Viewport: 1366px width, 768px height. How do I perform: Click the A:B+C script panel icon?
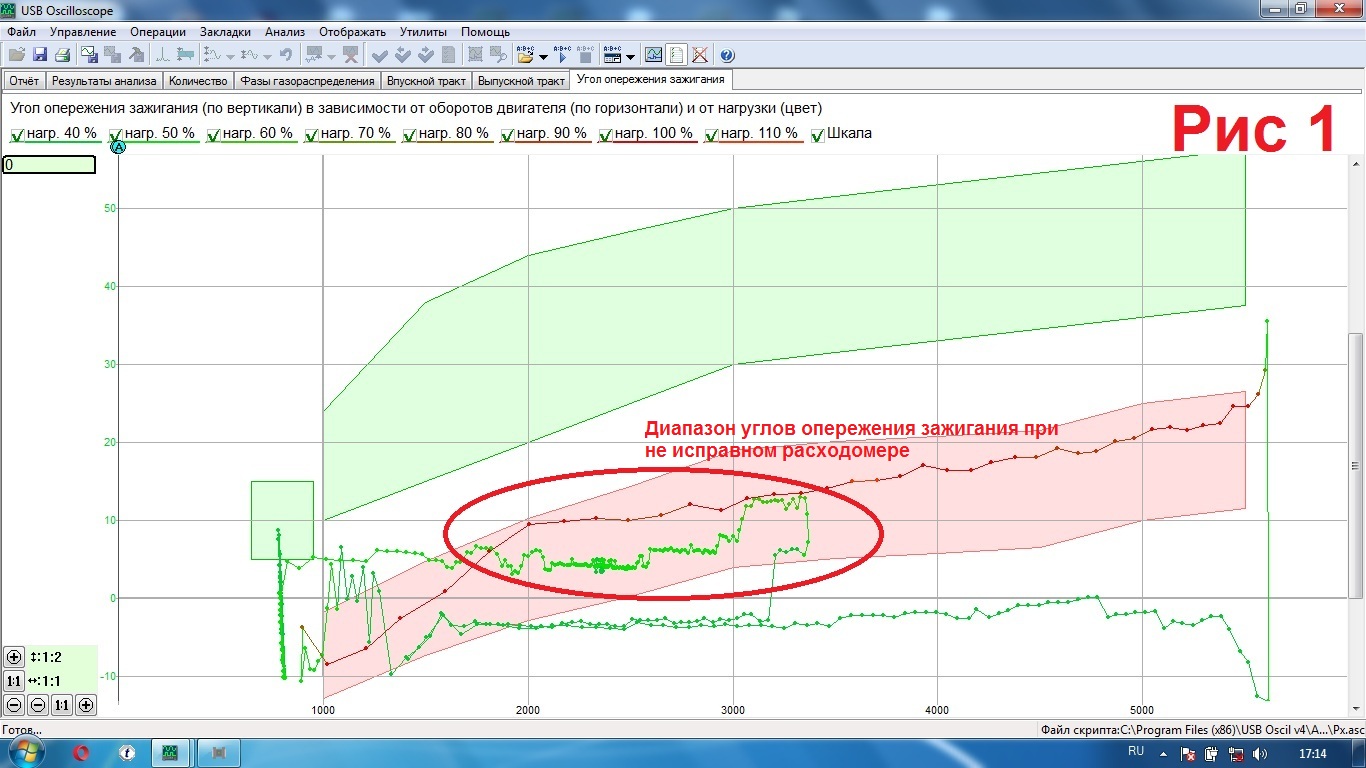point(612,55)
